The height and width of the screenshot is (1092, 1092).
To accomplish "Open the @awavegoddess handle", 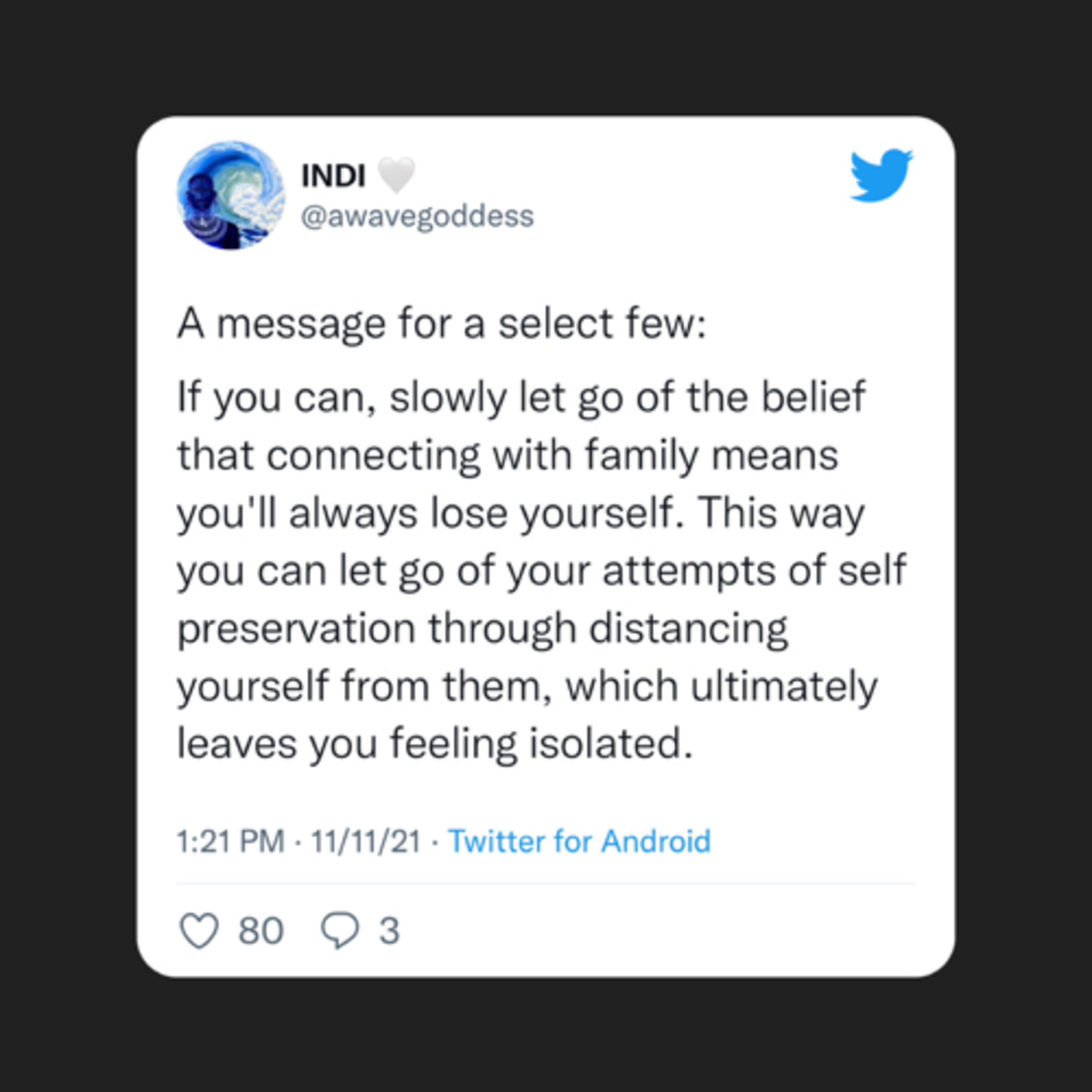I will point(417,217).
